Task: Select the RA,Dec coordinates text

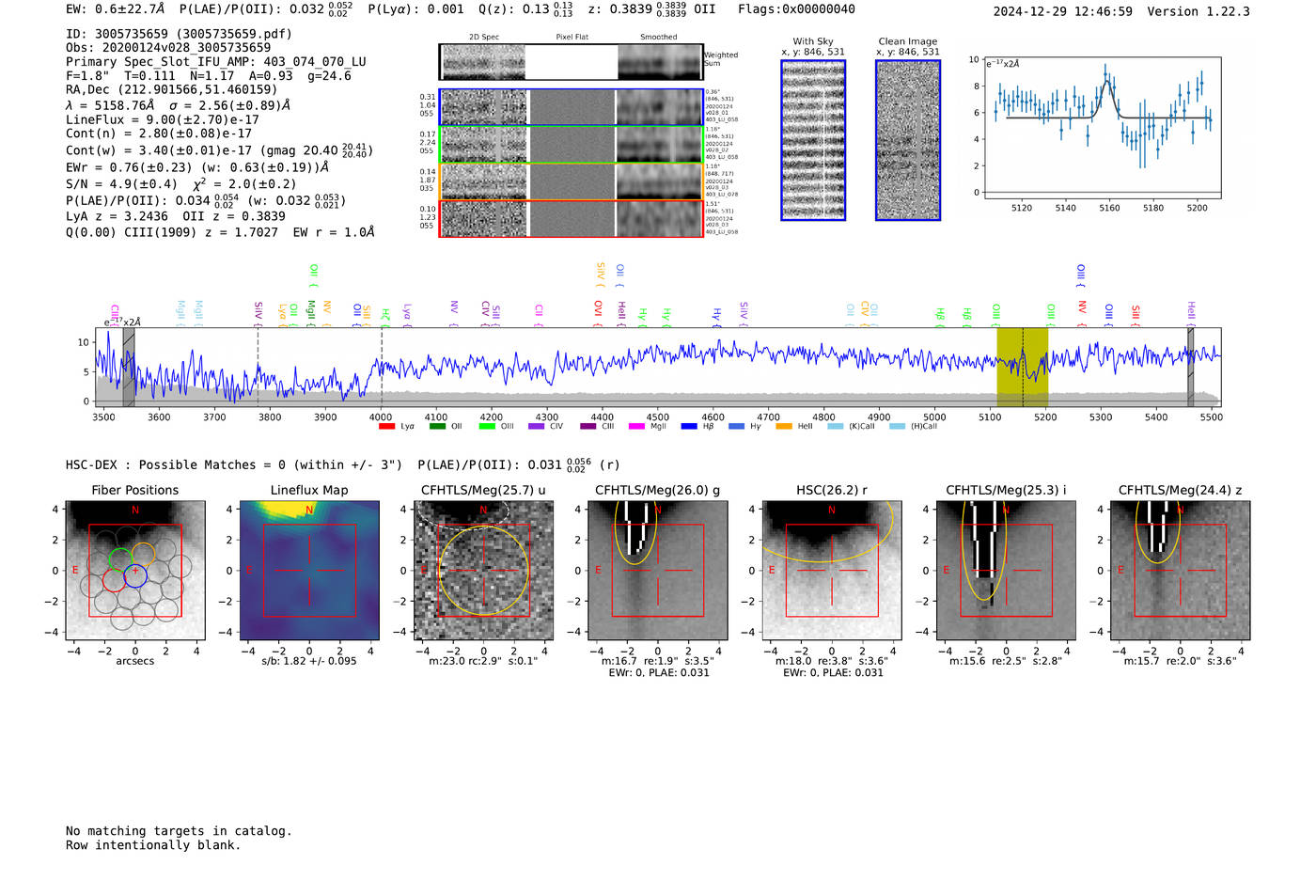Action: coord(172,90)
